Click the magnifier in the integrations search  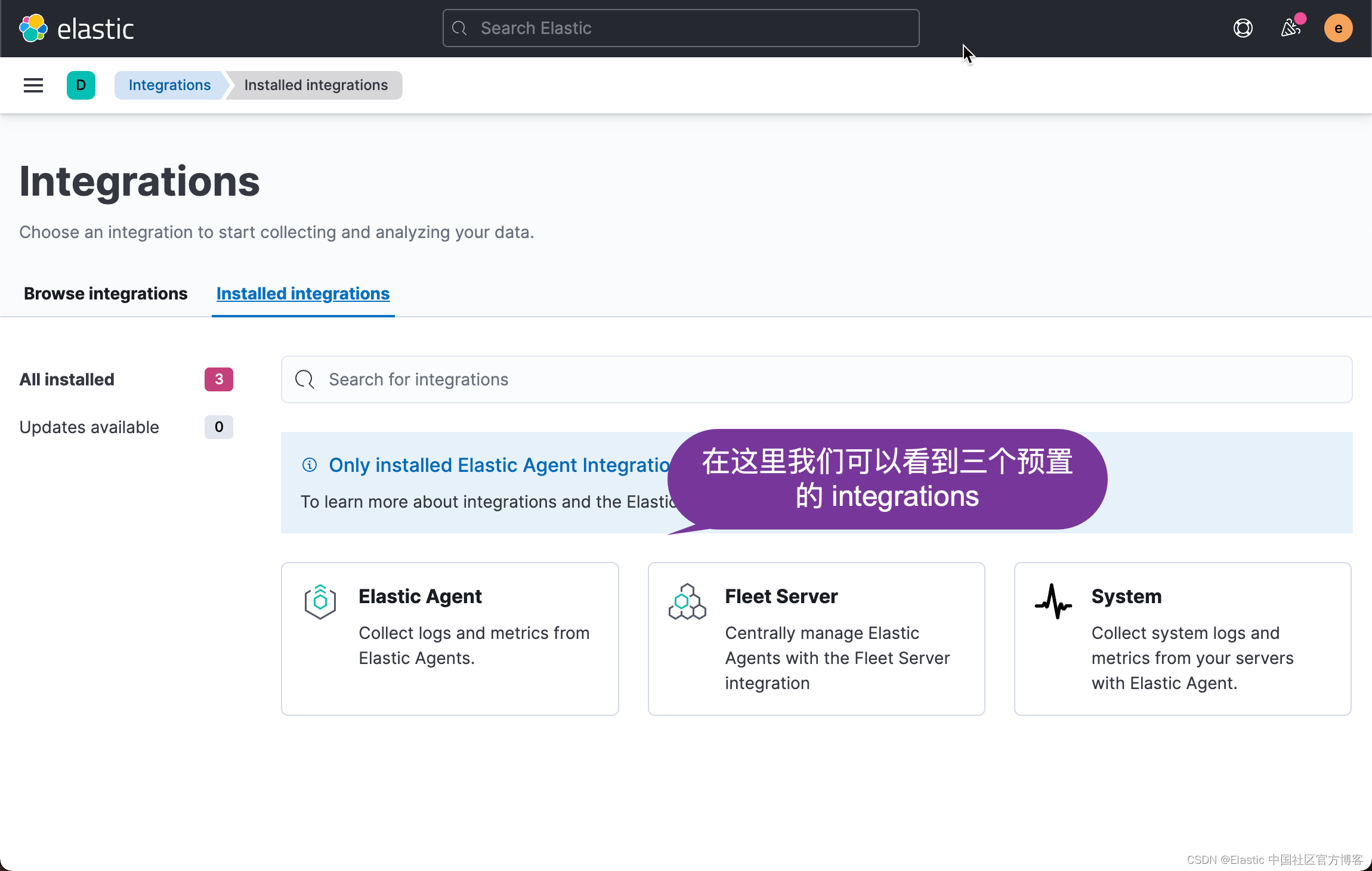304,379
